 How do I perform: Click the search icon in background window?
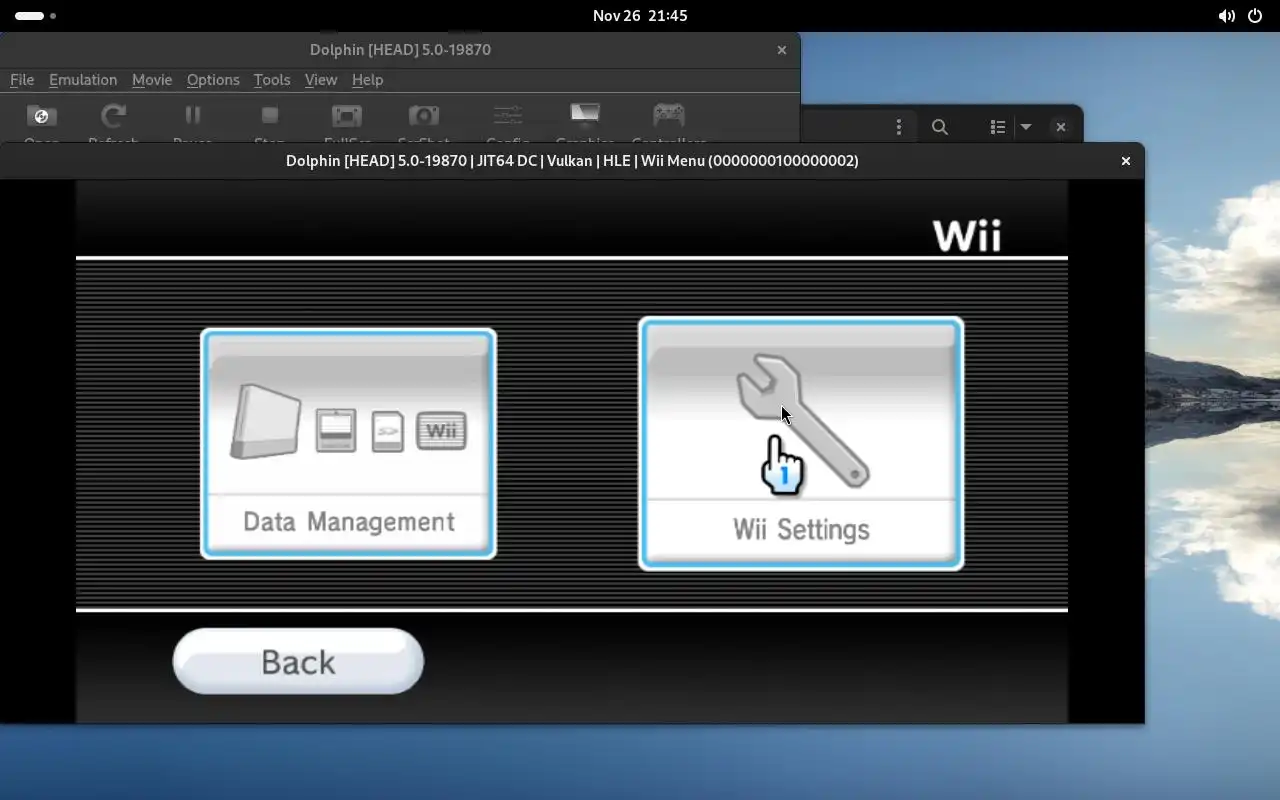(940, 127)
